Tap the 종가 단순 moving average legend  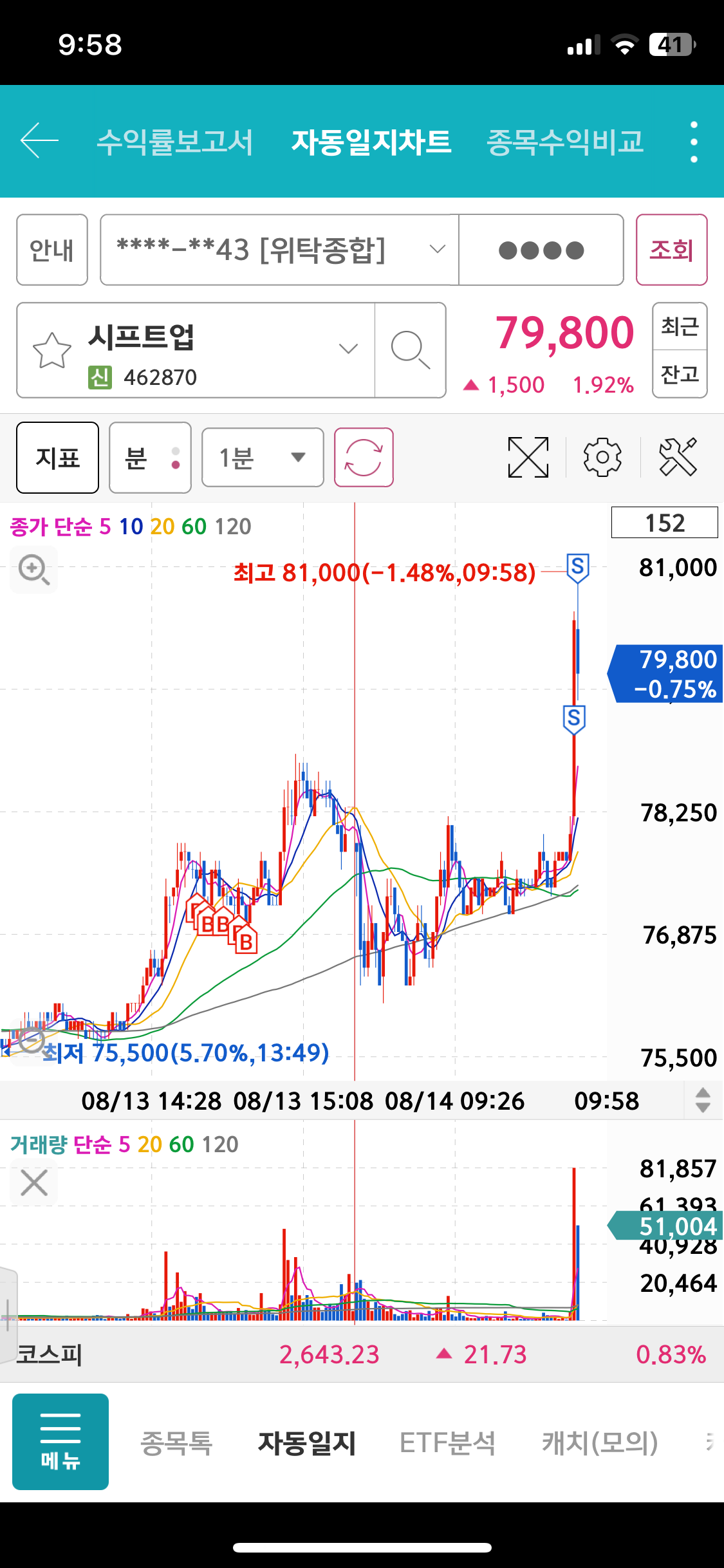(130, 527)
